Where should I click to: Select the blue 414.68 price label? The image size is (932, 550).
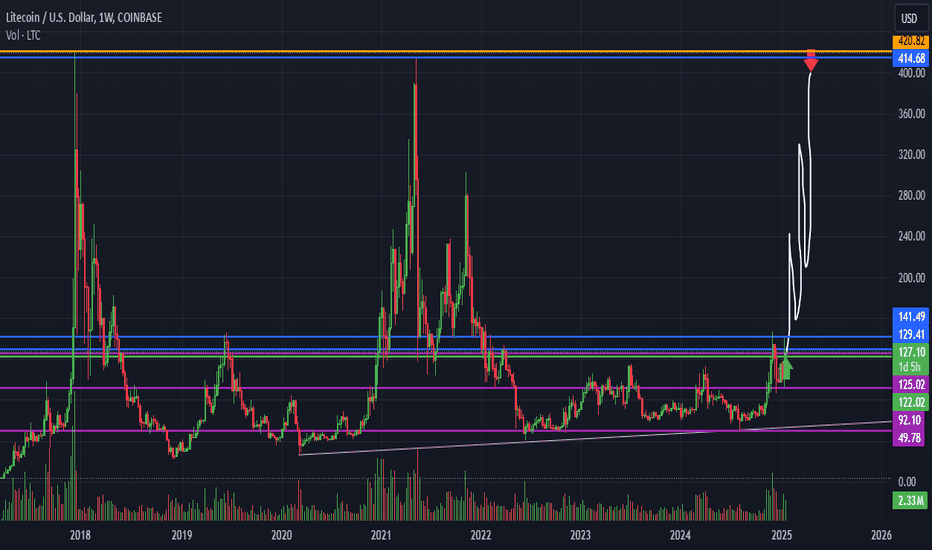[911, 58]
